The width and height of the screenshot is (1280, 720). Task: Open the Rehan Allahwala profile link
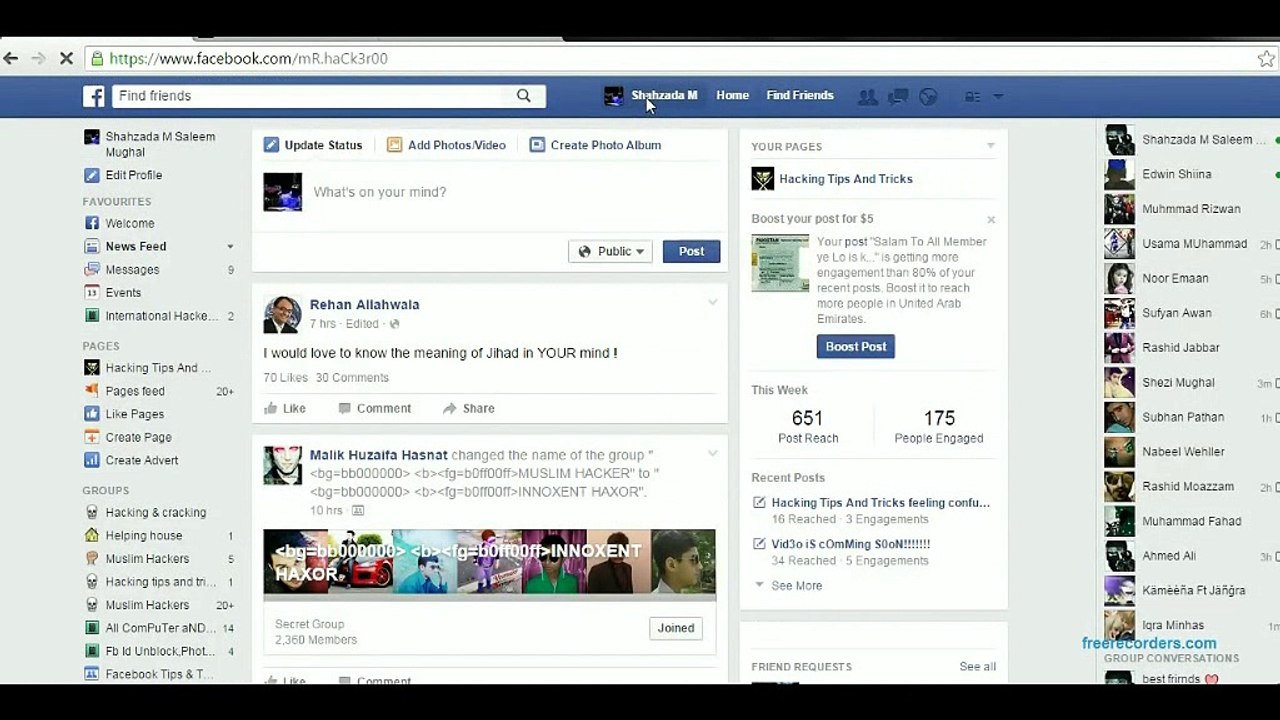coord(364,305)
